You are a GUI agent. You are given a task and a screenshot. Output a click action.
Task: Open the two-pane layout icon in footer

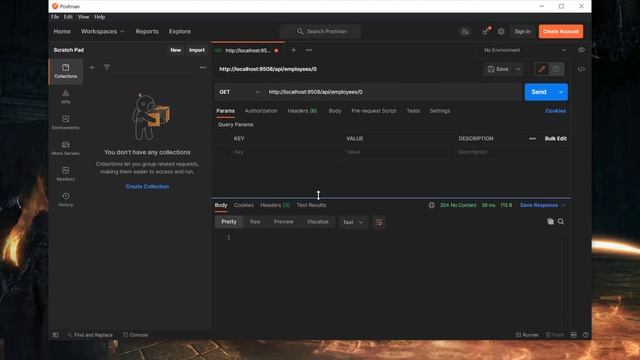(573, 335)
